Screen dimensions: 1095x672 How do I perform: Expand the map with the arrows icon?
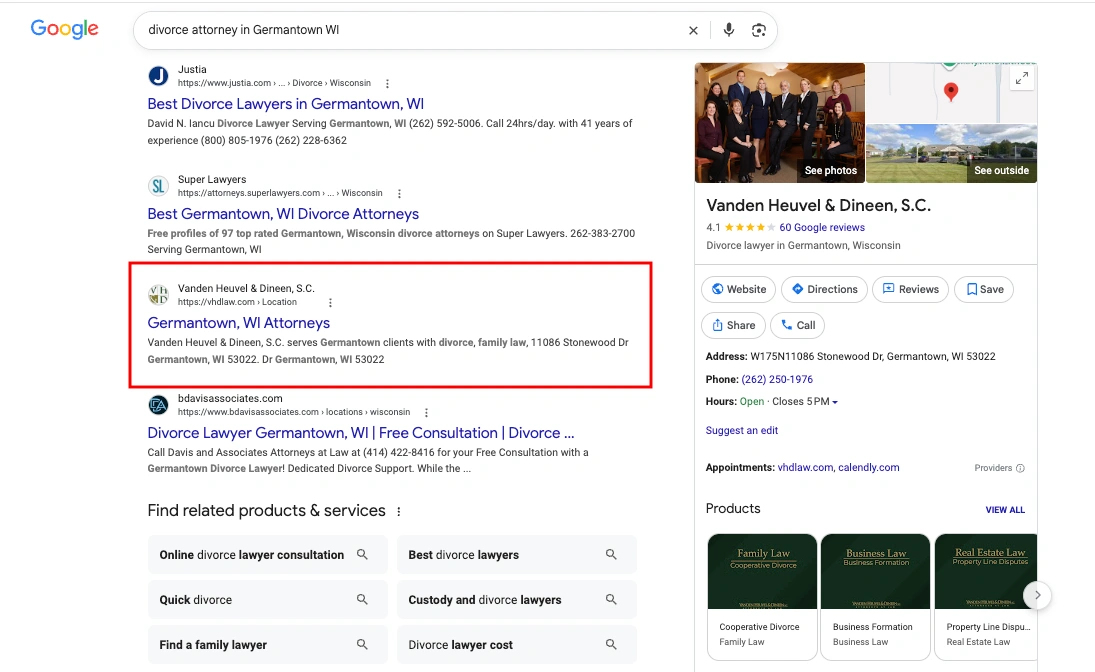tap(1022, 78)
